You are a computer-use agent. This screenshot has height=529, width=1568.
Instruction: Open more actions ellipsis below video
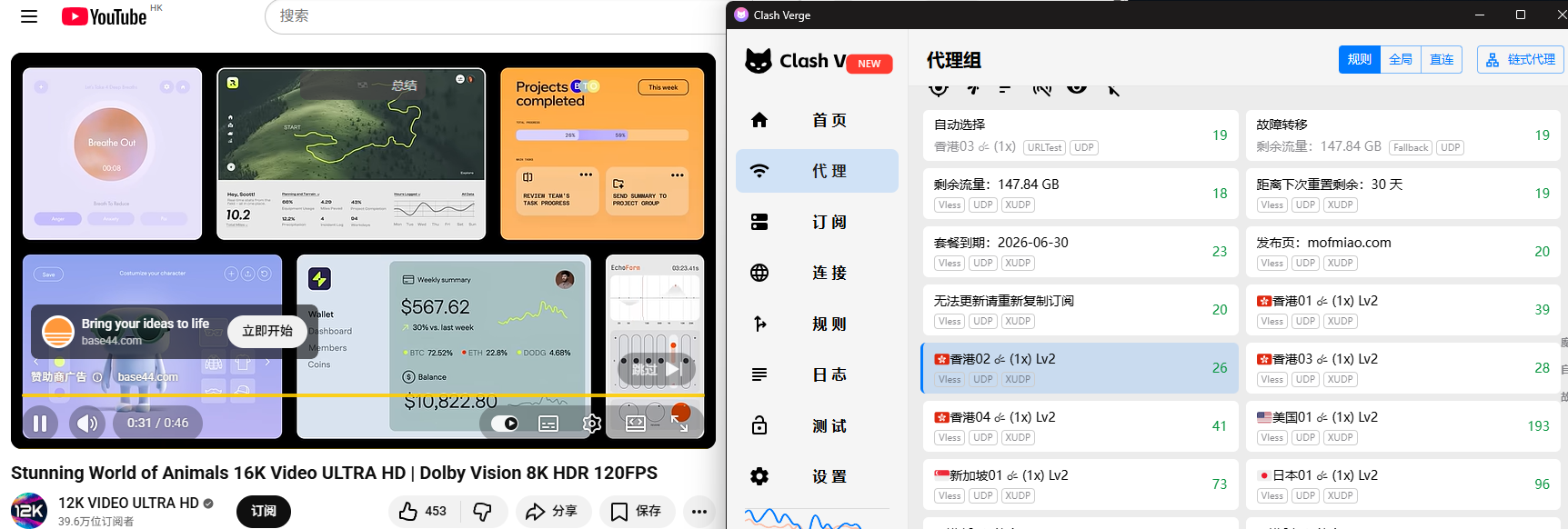pos(699,512)
